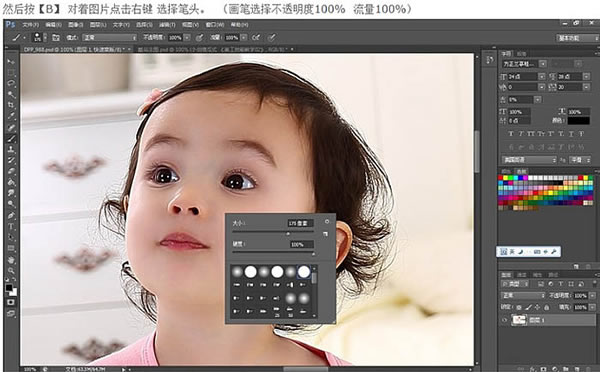Choose the hard round brush preset
This screenshot has height=372, width=600.
pos(250,272)
